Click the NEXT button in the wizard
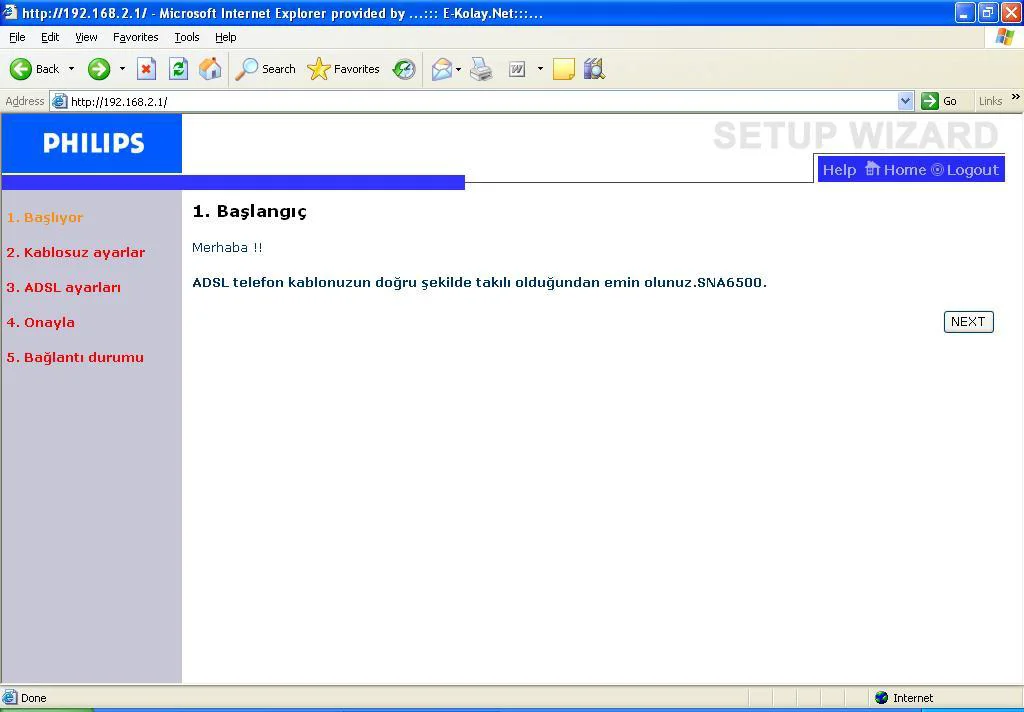The height and width of the screenshot is (712, 1024). 968,321
